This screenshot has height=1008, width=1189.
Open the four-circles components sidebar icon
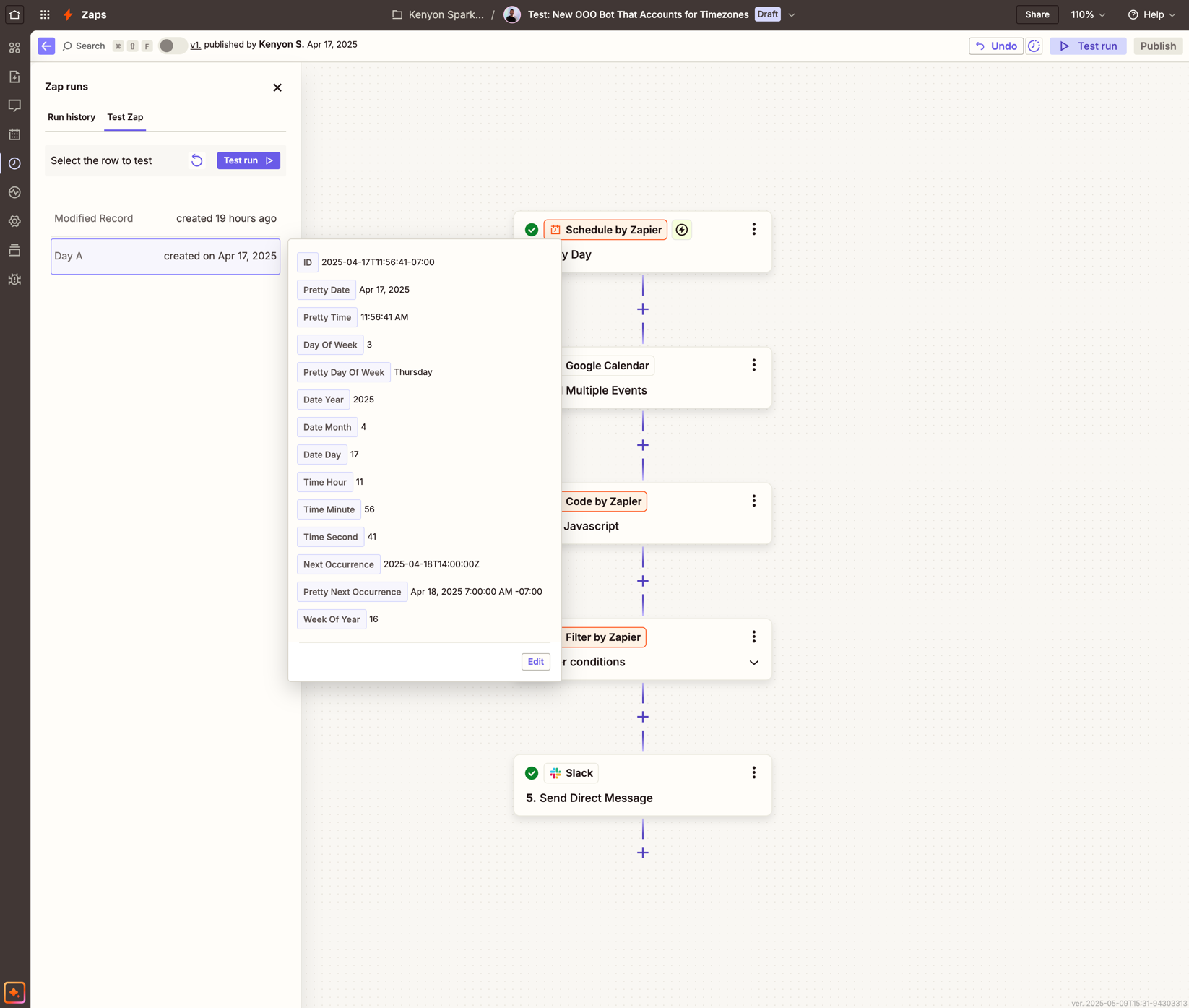click(x=14, y=48)
